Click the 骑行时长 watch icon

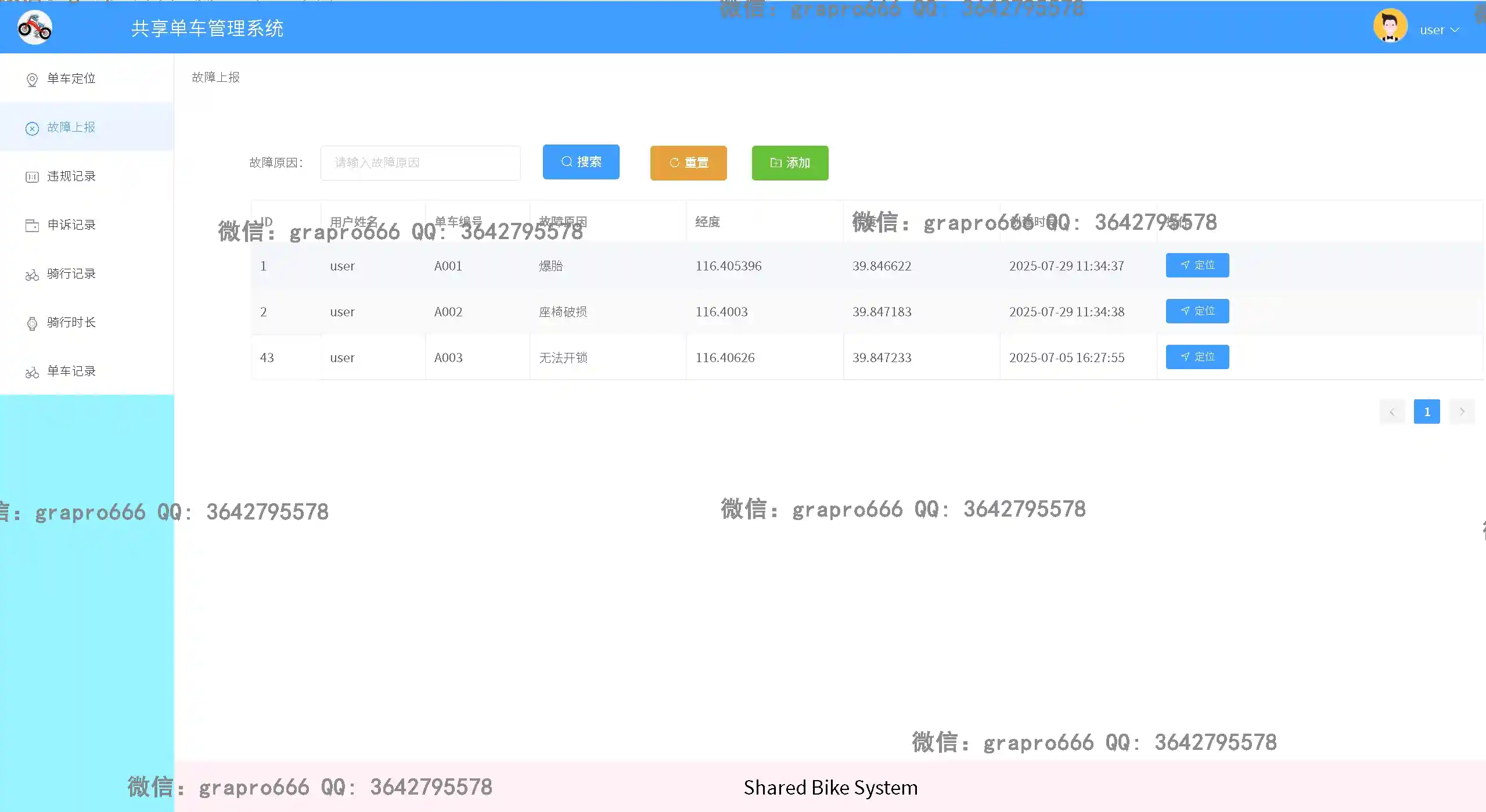pos(33,323)
